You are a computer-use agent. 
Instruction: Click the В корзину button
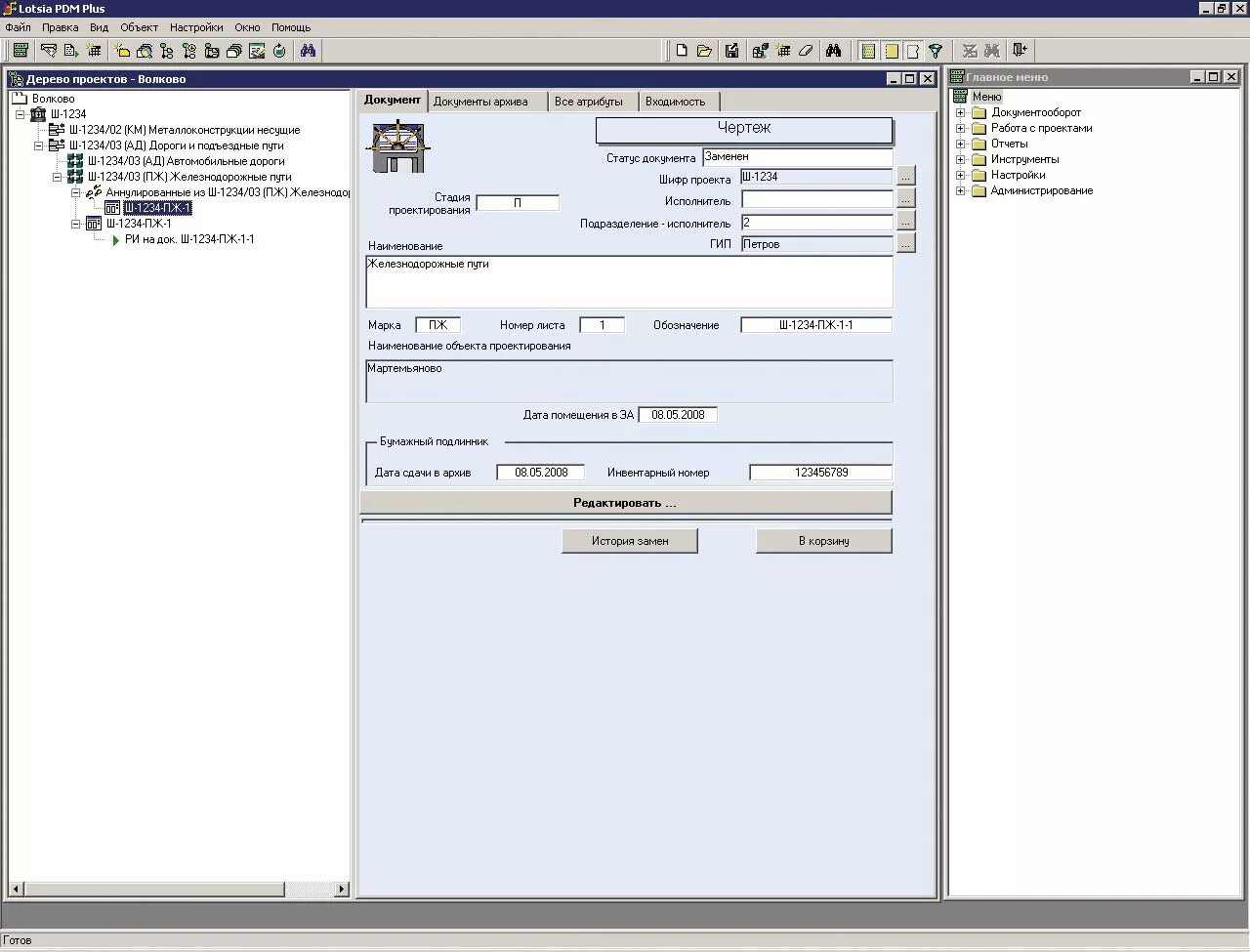point(824,541)
